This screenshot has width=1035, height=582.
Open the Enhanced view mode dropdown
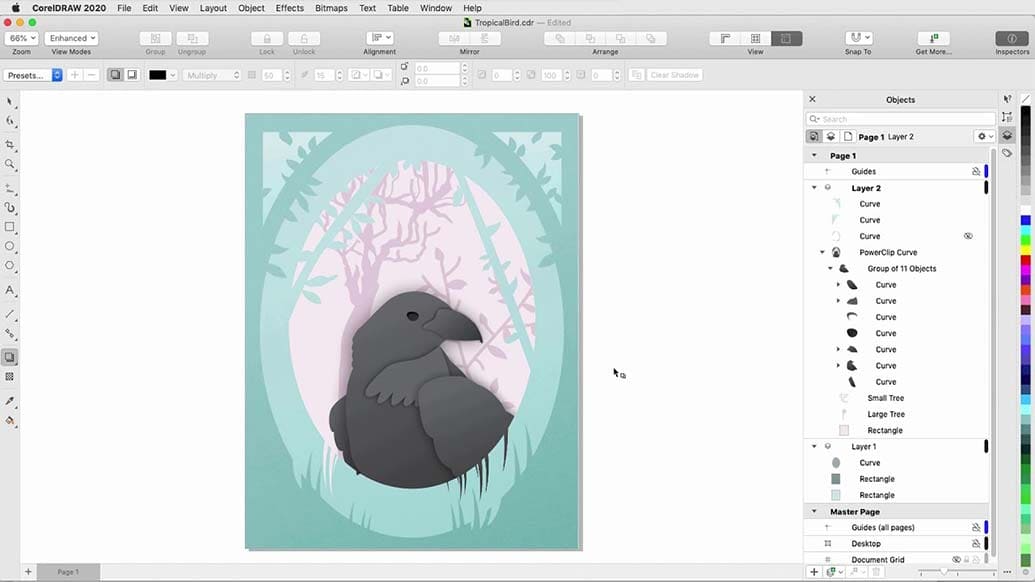click(71, 38)
